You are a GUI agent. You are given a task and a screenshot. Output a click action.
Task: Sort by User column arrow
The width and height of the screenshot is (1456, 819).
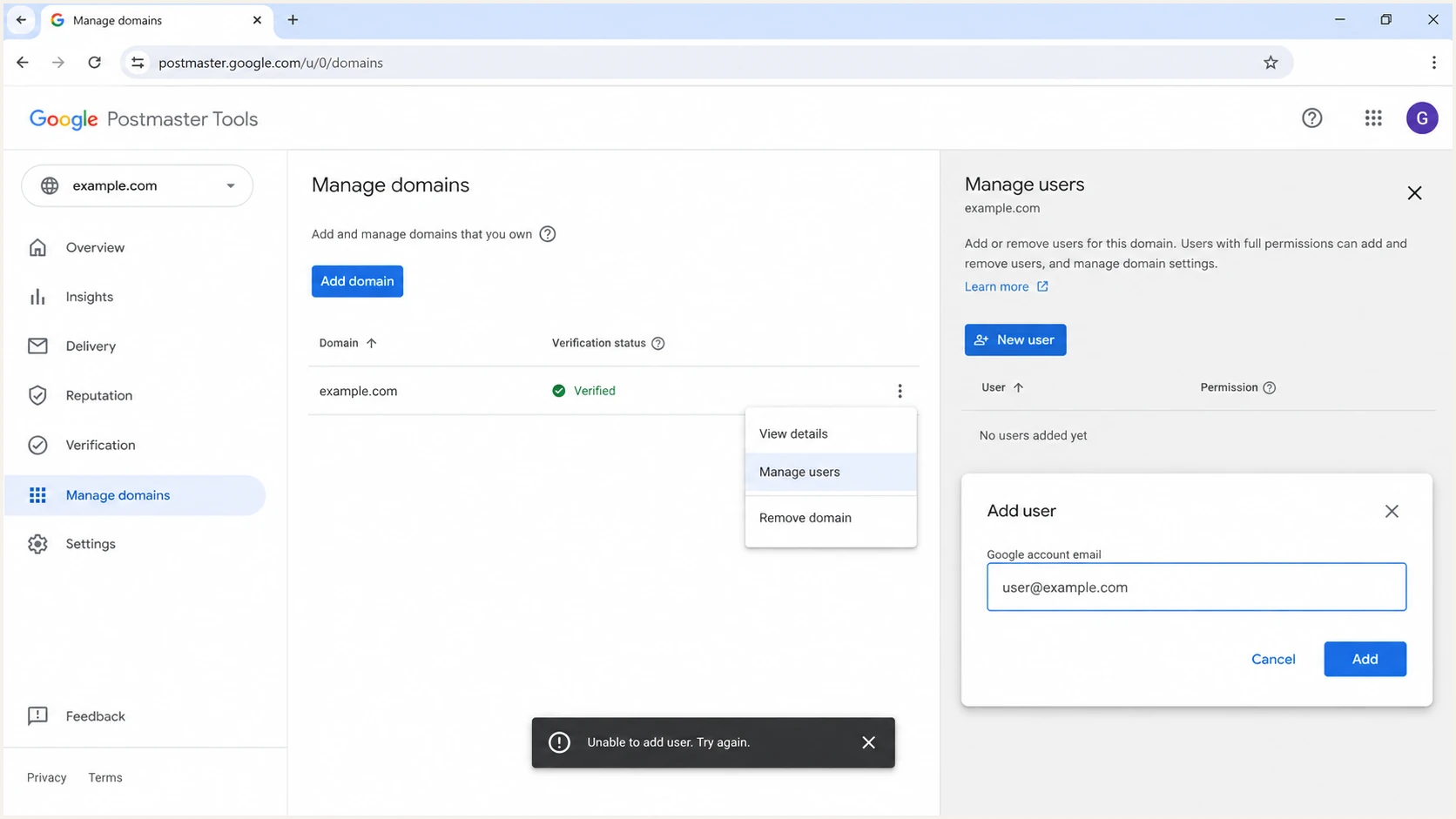coord(1018,388)
